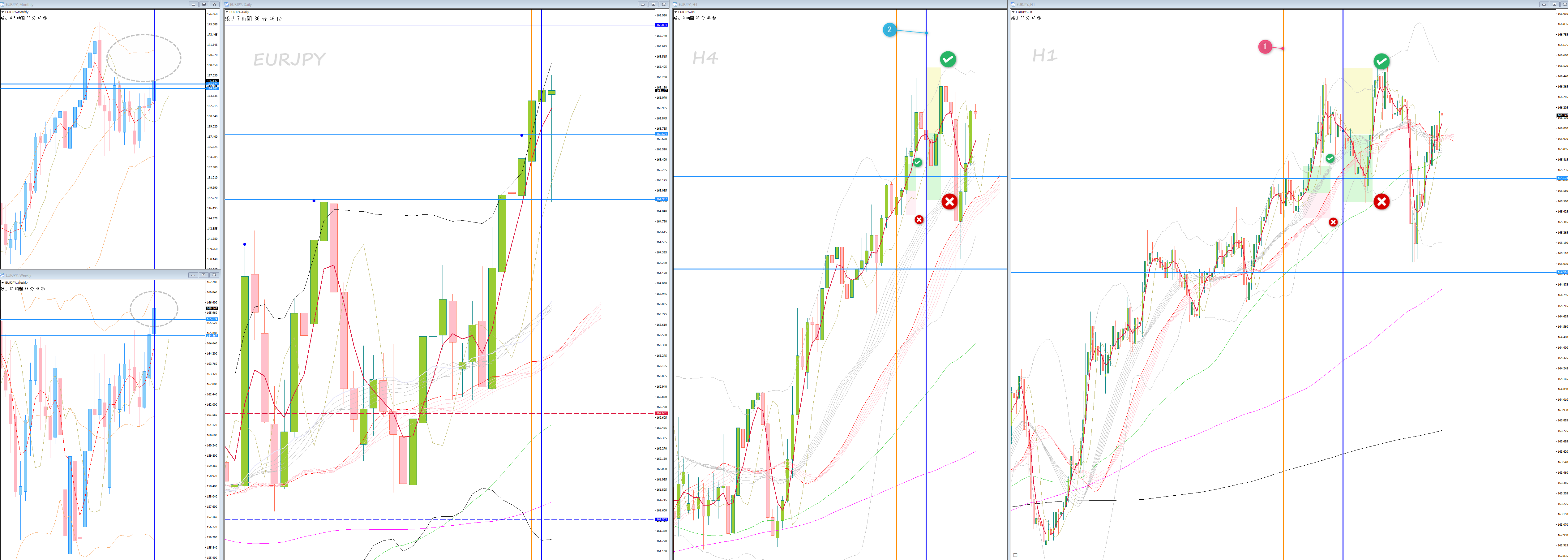This screenshot has width=1568, height=560.
Task: Open the triangle menu on the Monthly chart
Action: pyautogui.click(x=2, y=11)
